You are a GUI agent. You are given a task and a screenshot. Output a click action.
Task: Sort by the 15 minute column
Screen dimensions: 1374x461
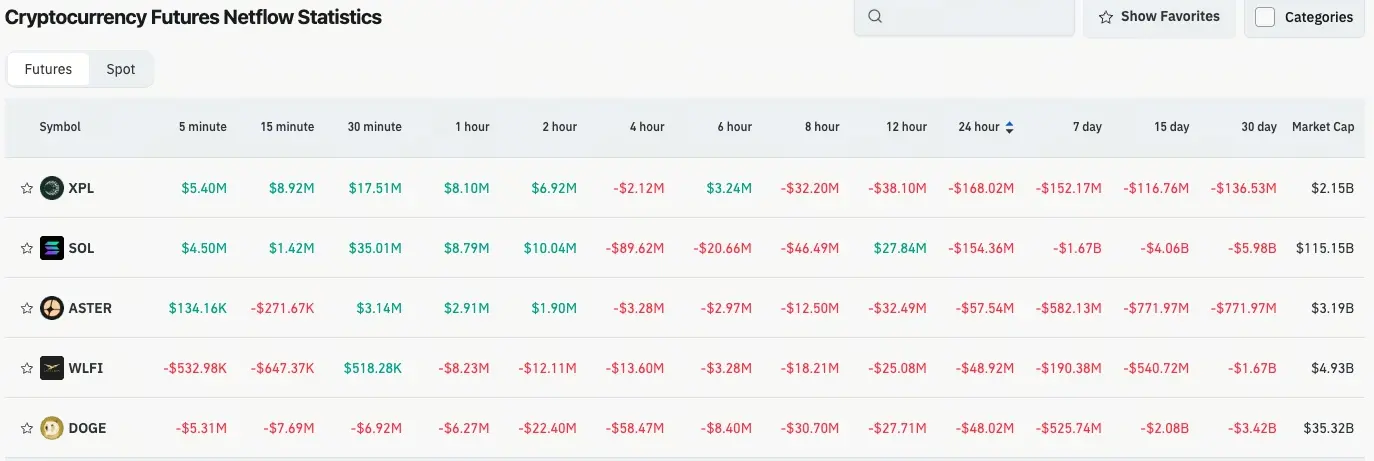point(287,127)
